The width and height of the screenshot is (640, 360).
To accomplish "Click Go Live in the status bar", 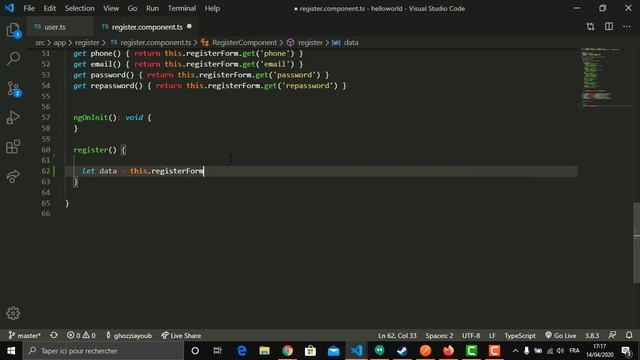I will (x=560, y=336).
